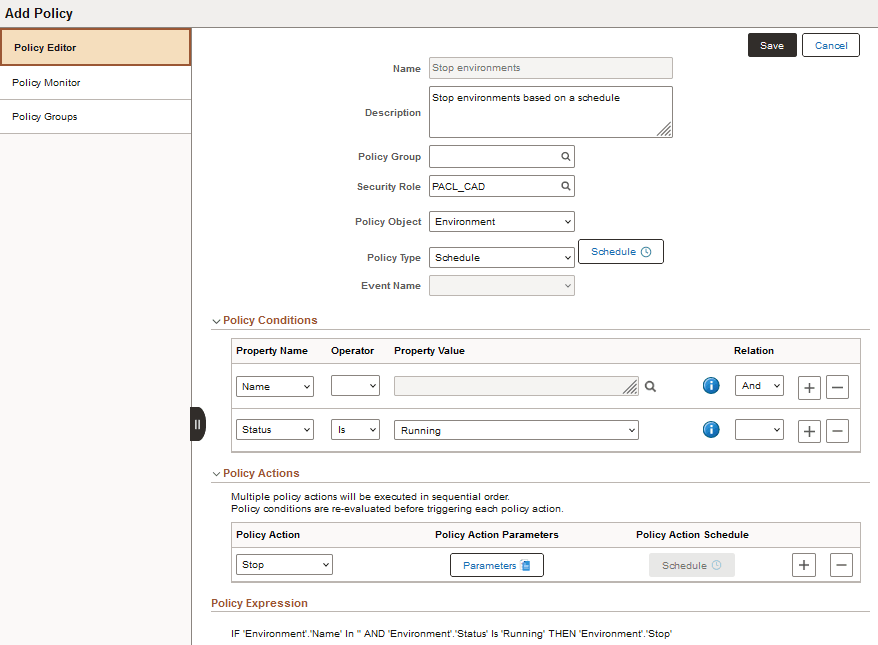Open the Name property value search icon
The image size is (878, 645).
pyautogui.click(x=650, y=386)
